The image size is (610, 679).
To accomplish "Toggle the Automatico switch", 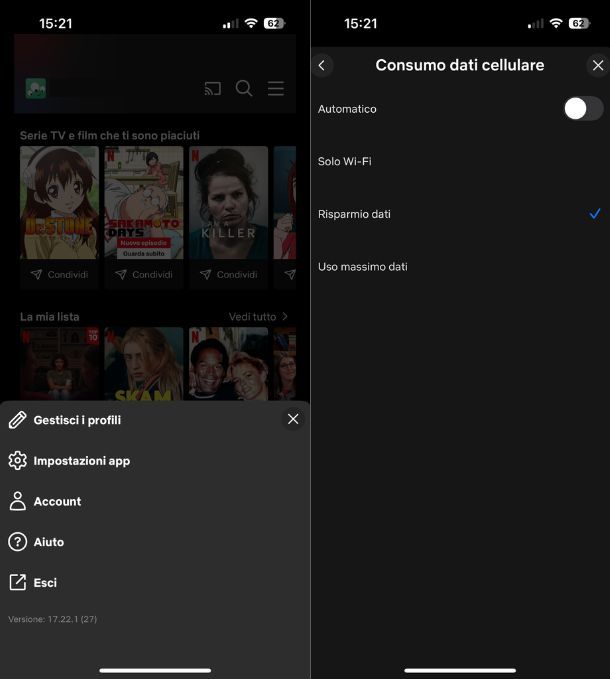I will [584, 108].
